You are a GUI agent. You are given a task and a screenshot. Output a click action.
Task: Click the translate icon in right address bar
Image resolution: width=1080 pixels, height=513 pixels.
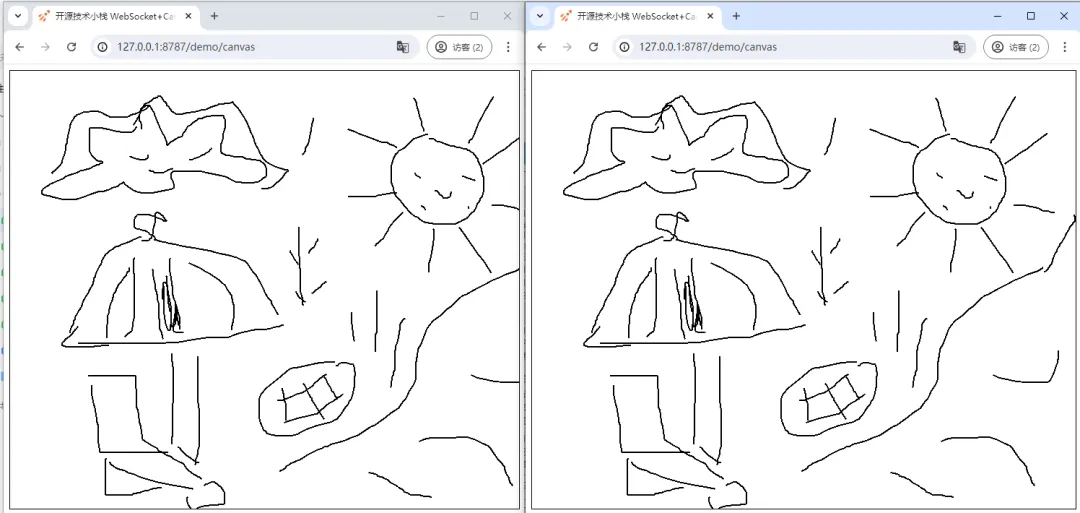tap(959, 47)
